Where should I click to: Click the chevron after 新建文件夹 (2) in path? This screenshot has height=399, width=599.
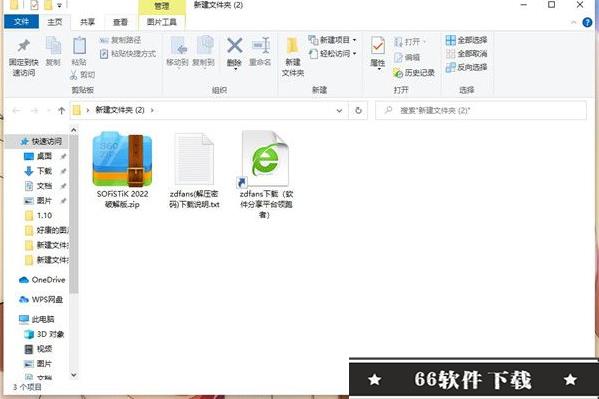[152, 110]
